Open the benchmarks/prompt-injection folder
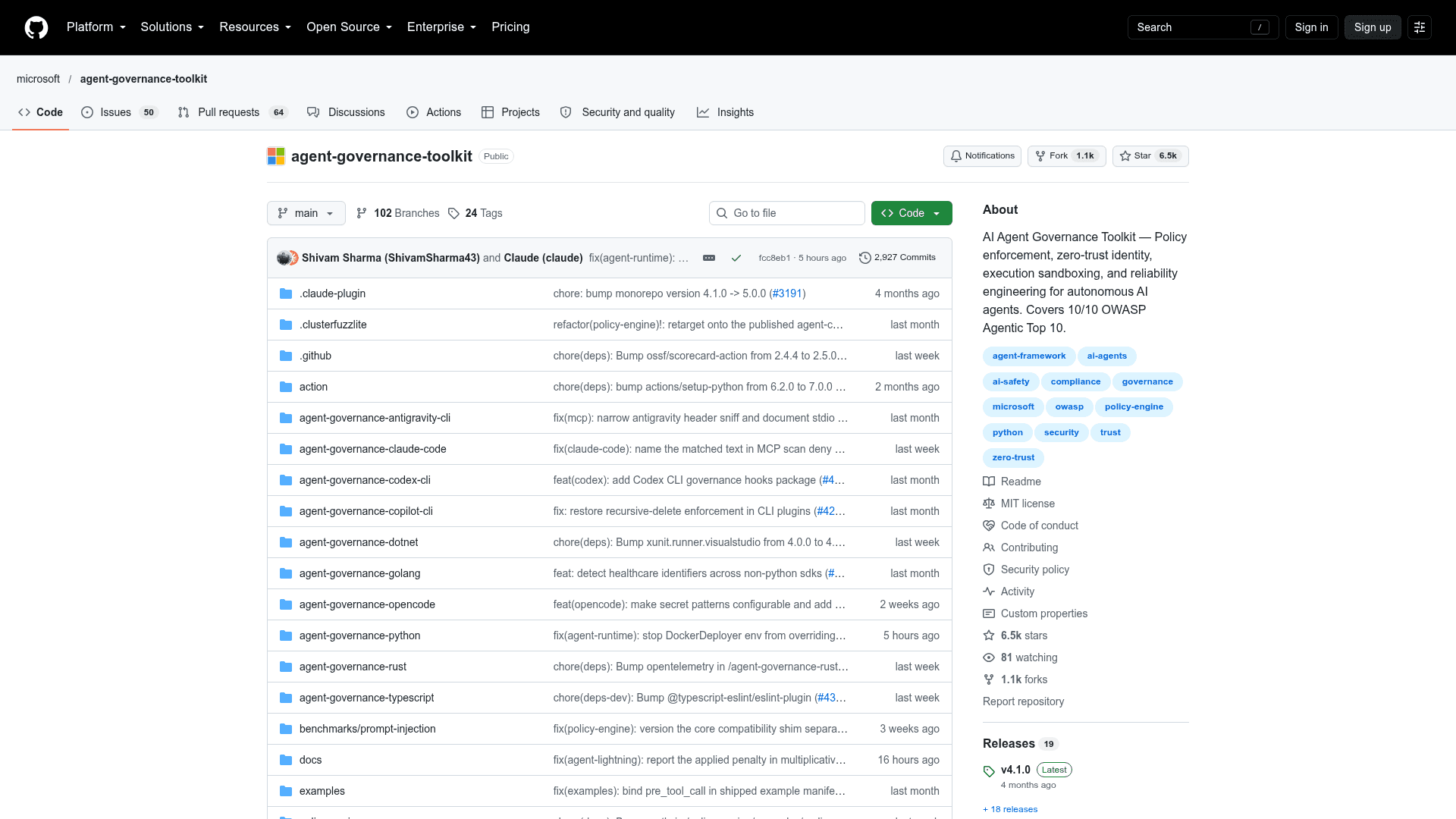This screenshot has height=819, width=1456. click(367, 729)
